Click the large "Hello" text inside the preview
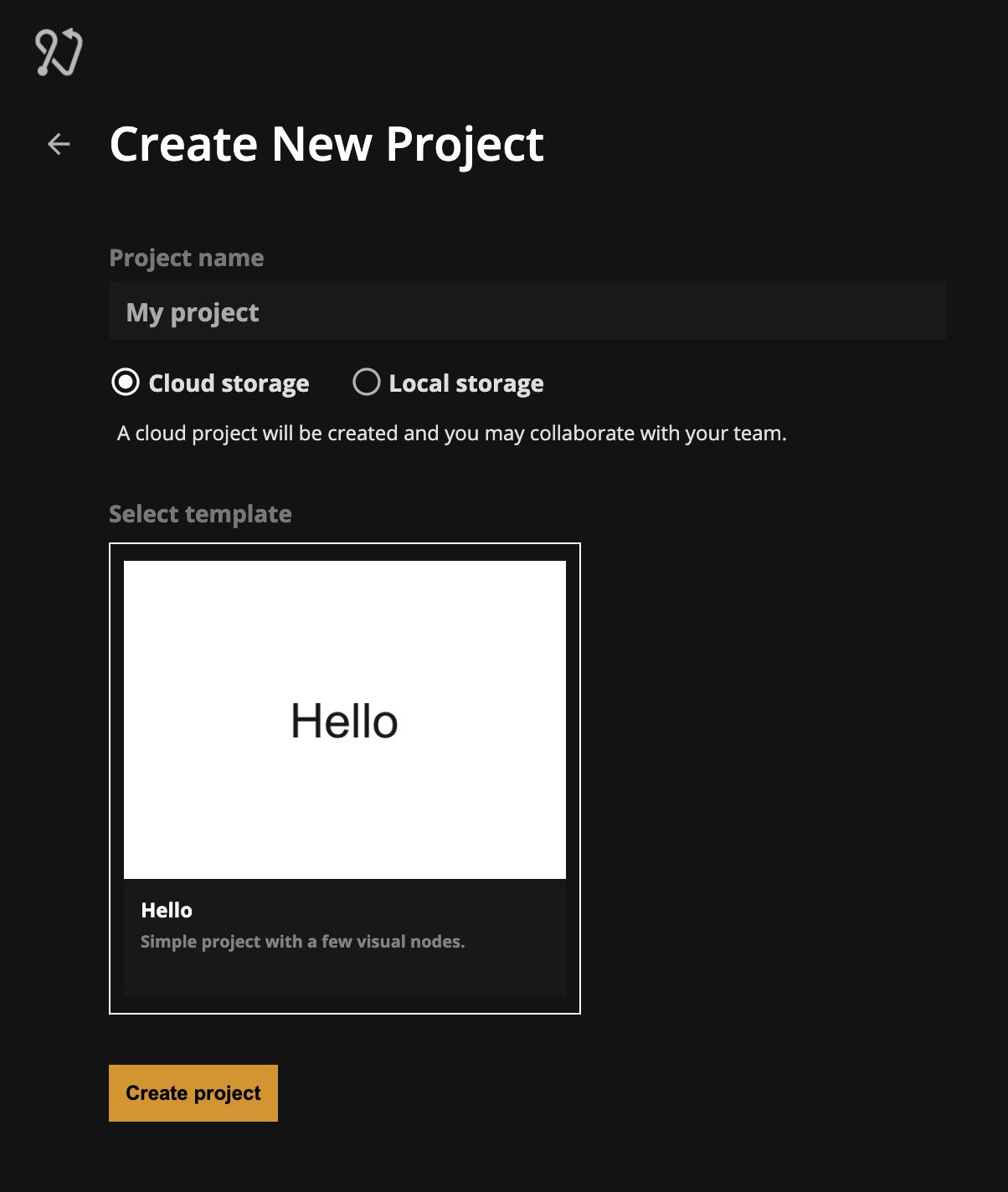Viewport: 1008px width, 1192px height. pyautogui.click(x=344, y=721)
